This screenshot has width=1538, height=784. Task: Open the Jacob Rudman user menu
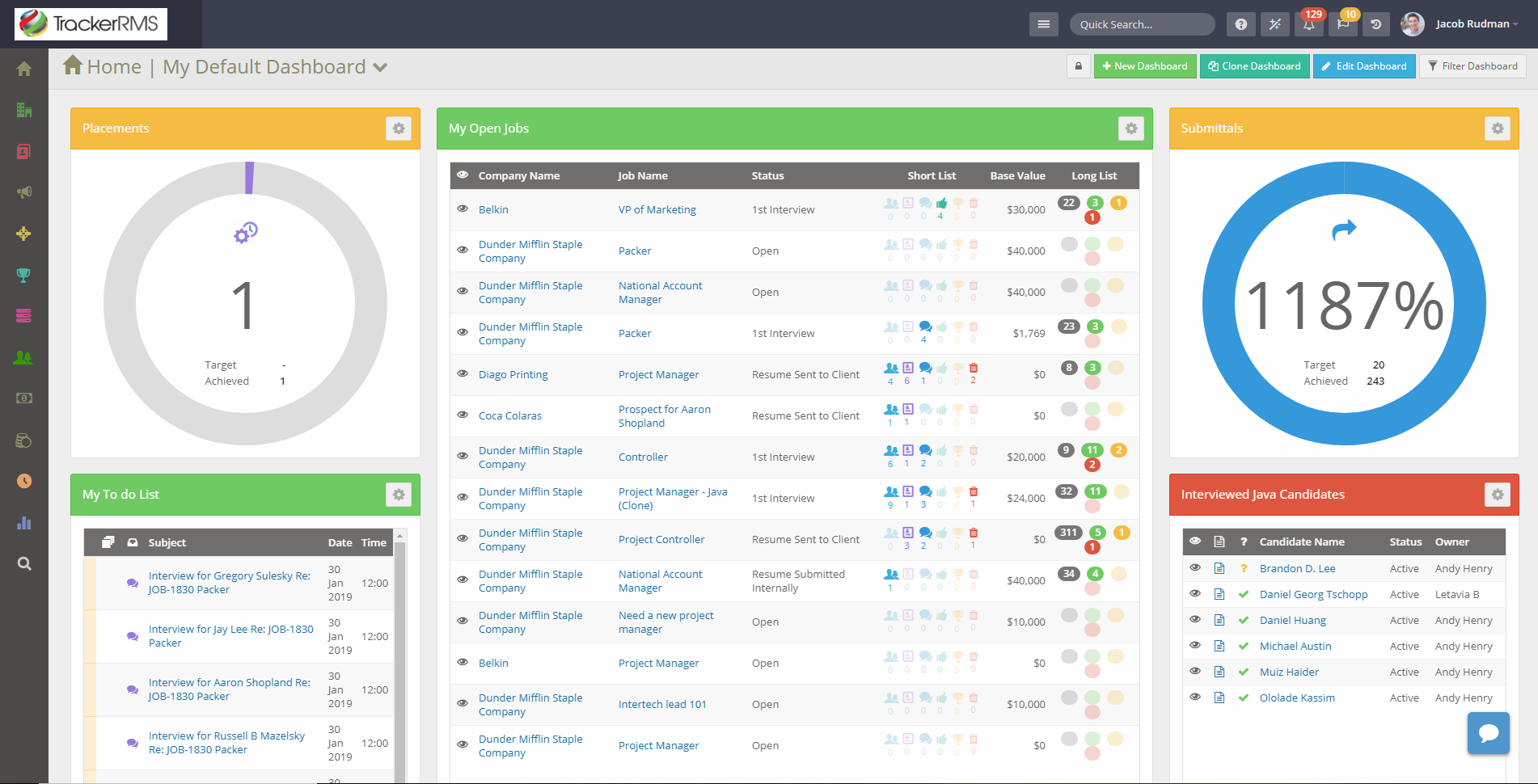click(x=1477, y=24)
